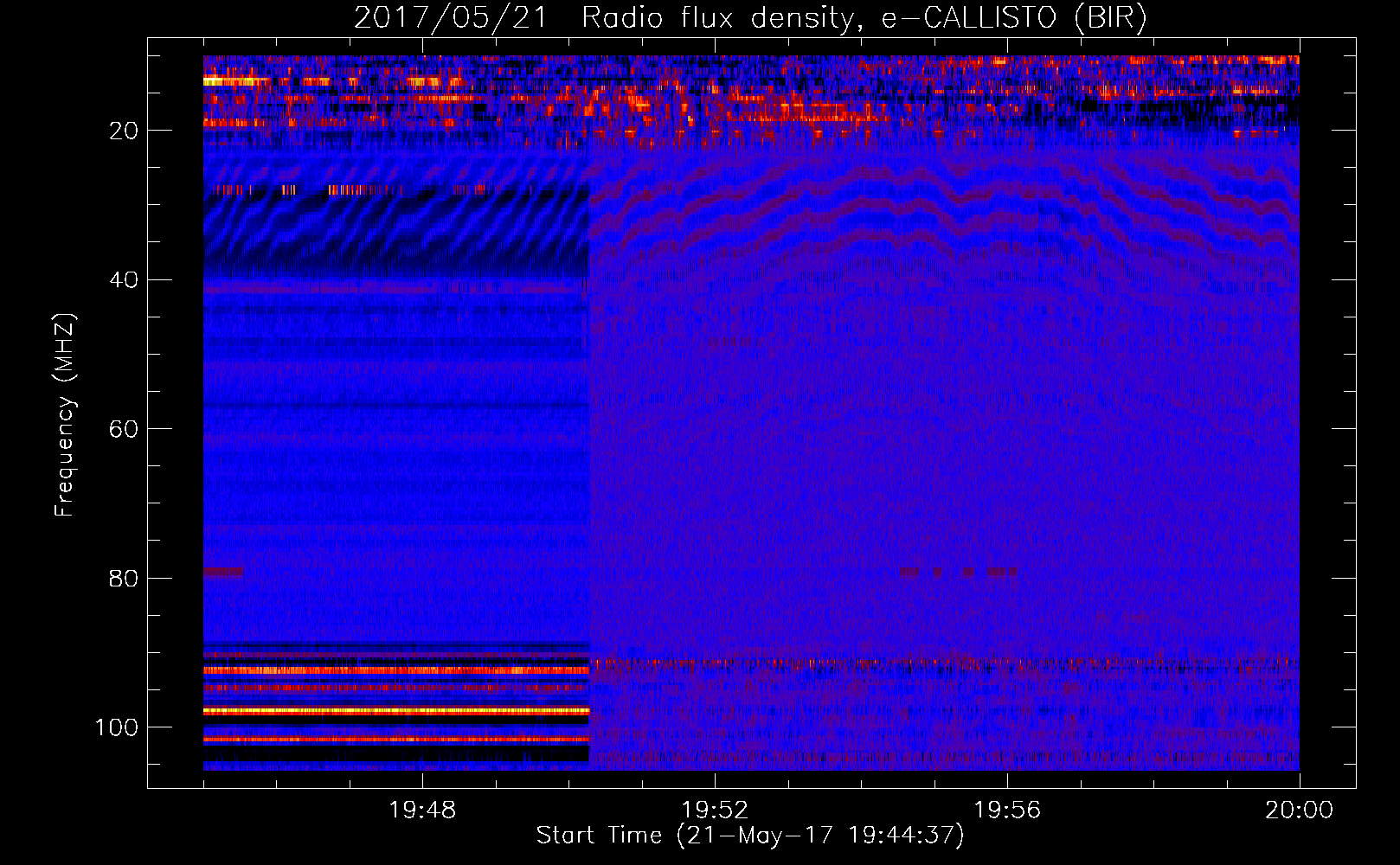
Task: Click the plot title 'Radio flux density, e-CALLISTO (BIR)'
Action: [x=864, y=17]
